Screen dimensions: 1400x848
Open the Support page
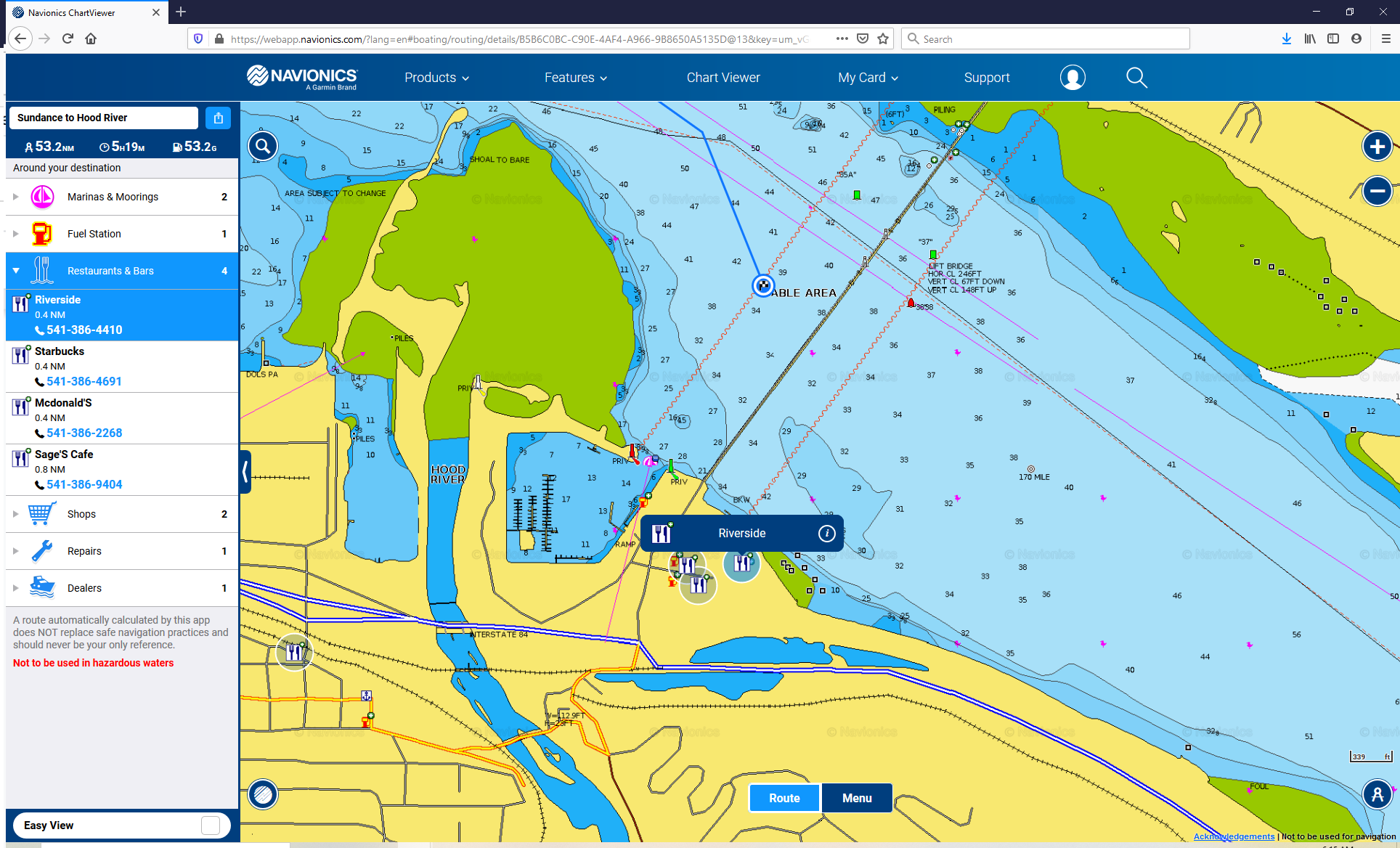pos(987,78)
